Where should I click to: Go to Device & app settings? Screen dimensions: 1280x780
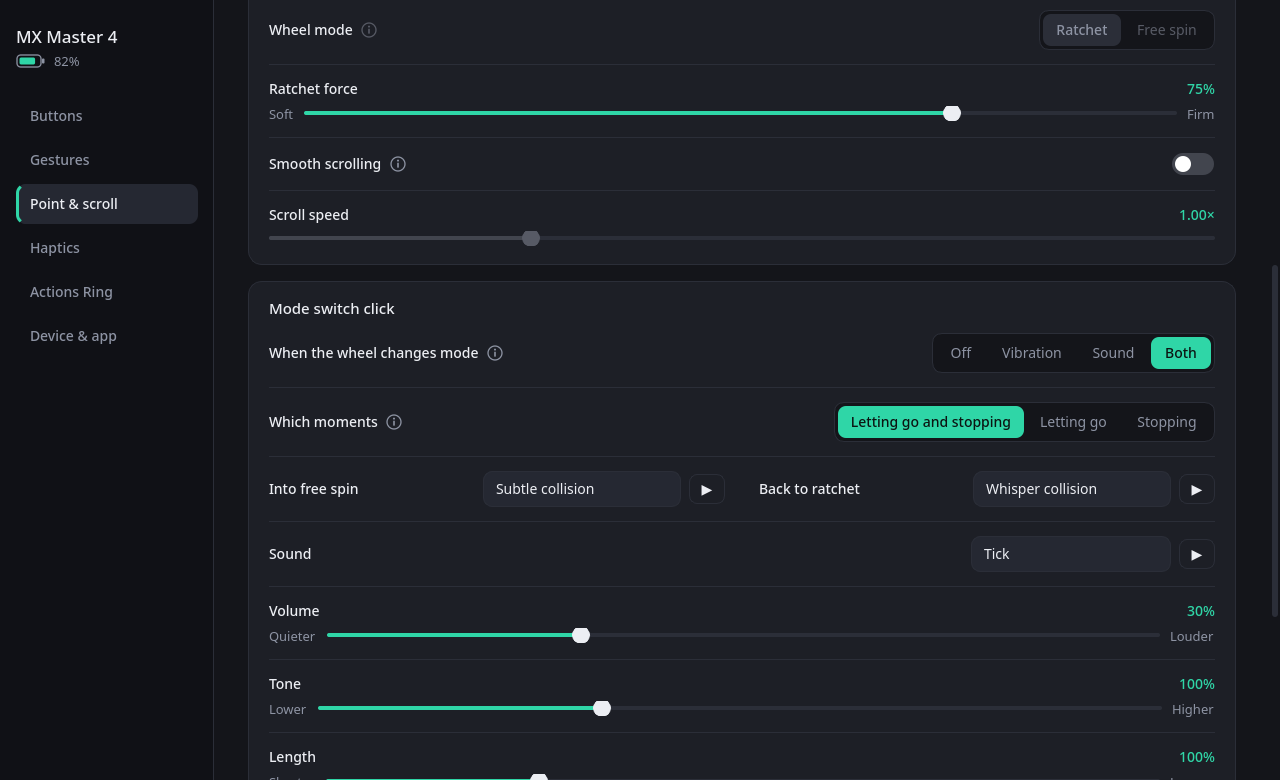[x=107, y=336]
